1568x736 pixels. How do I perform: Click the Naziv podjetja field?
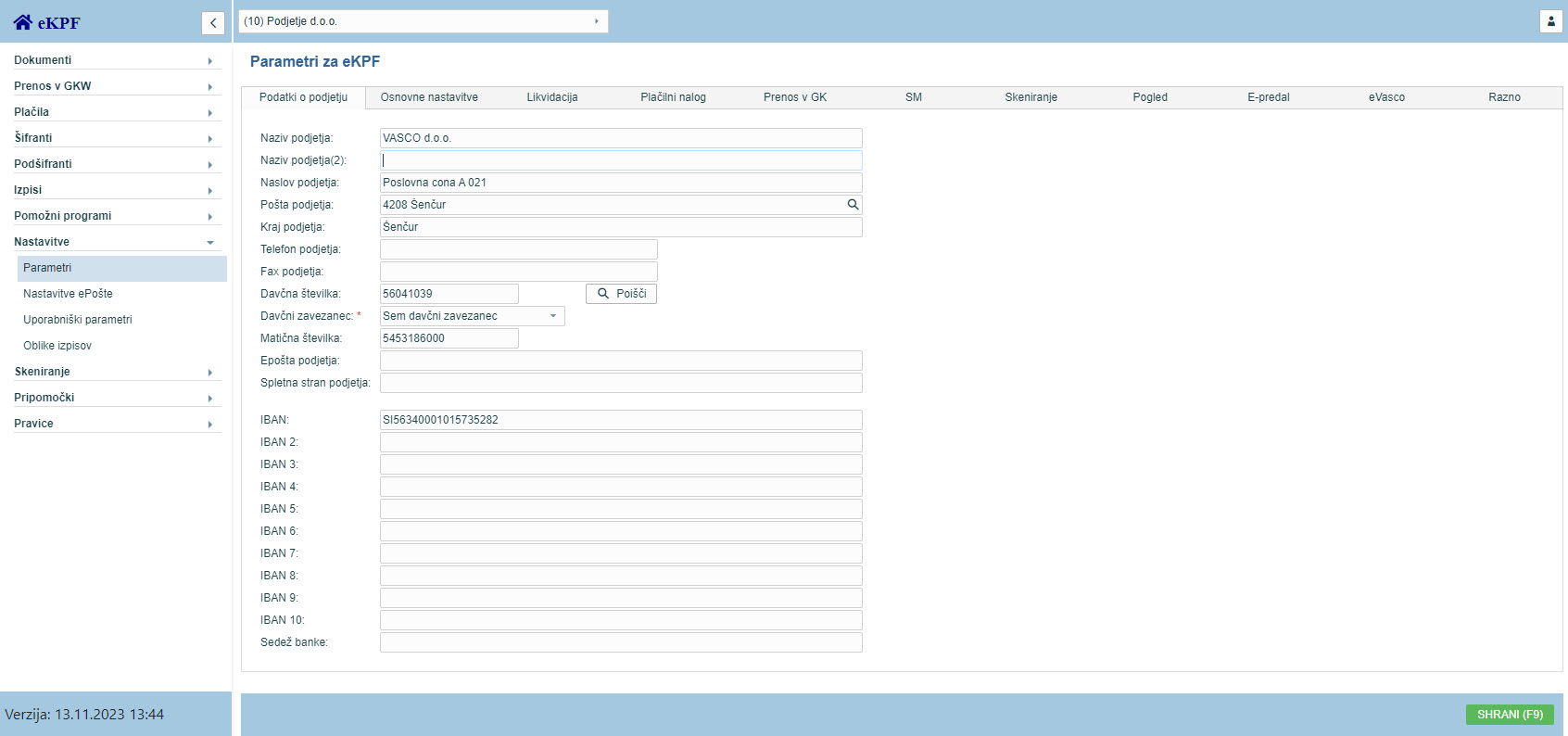(621, 138)
